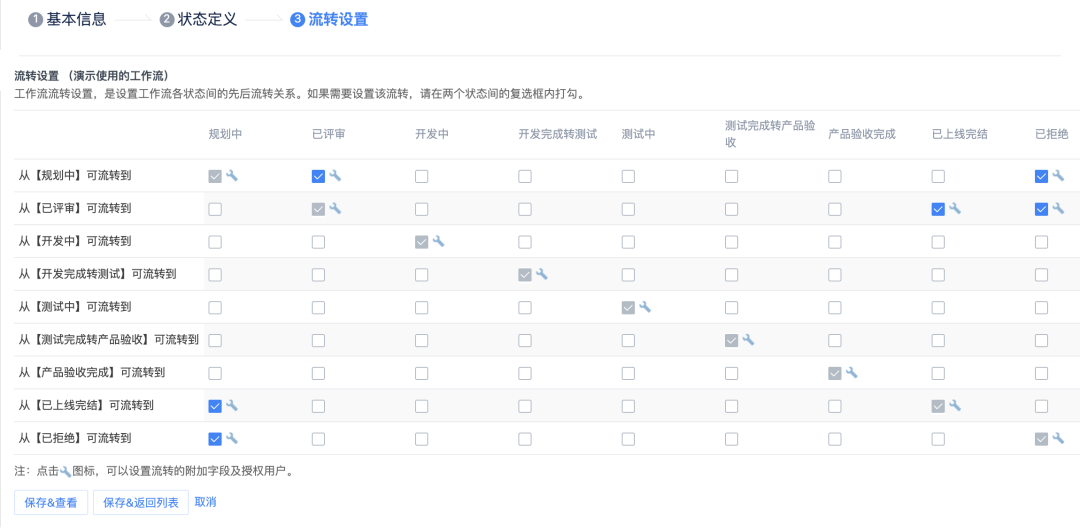This screenshot has width=1080, height=532.
Task: Click wrench icon in 开发中 to 开发中 cell
Action: pos(438,242)
